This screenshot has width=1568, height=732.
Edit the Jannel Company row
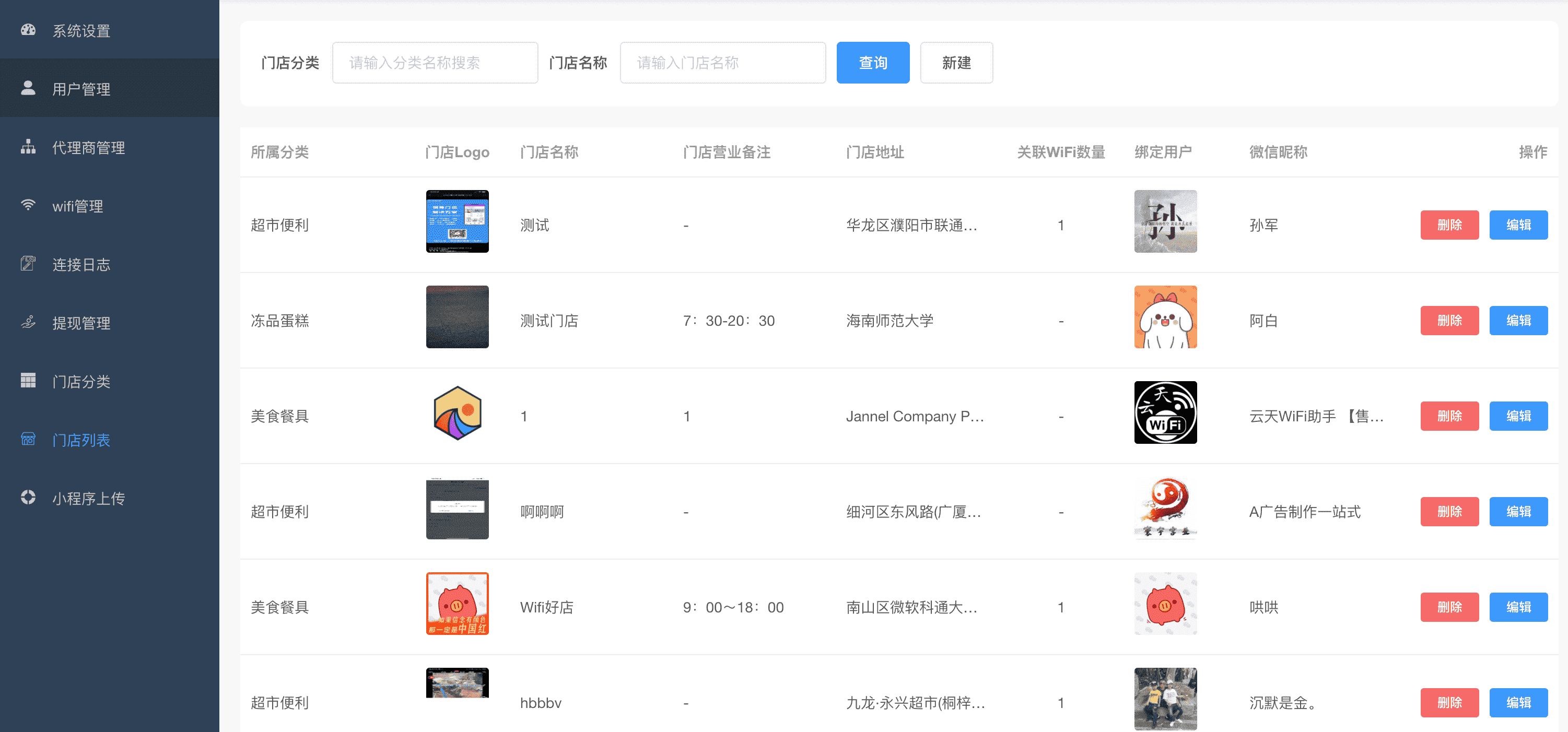tap(1518, 416)
